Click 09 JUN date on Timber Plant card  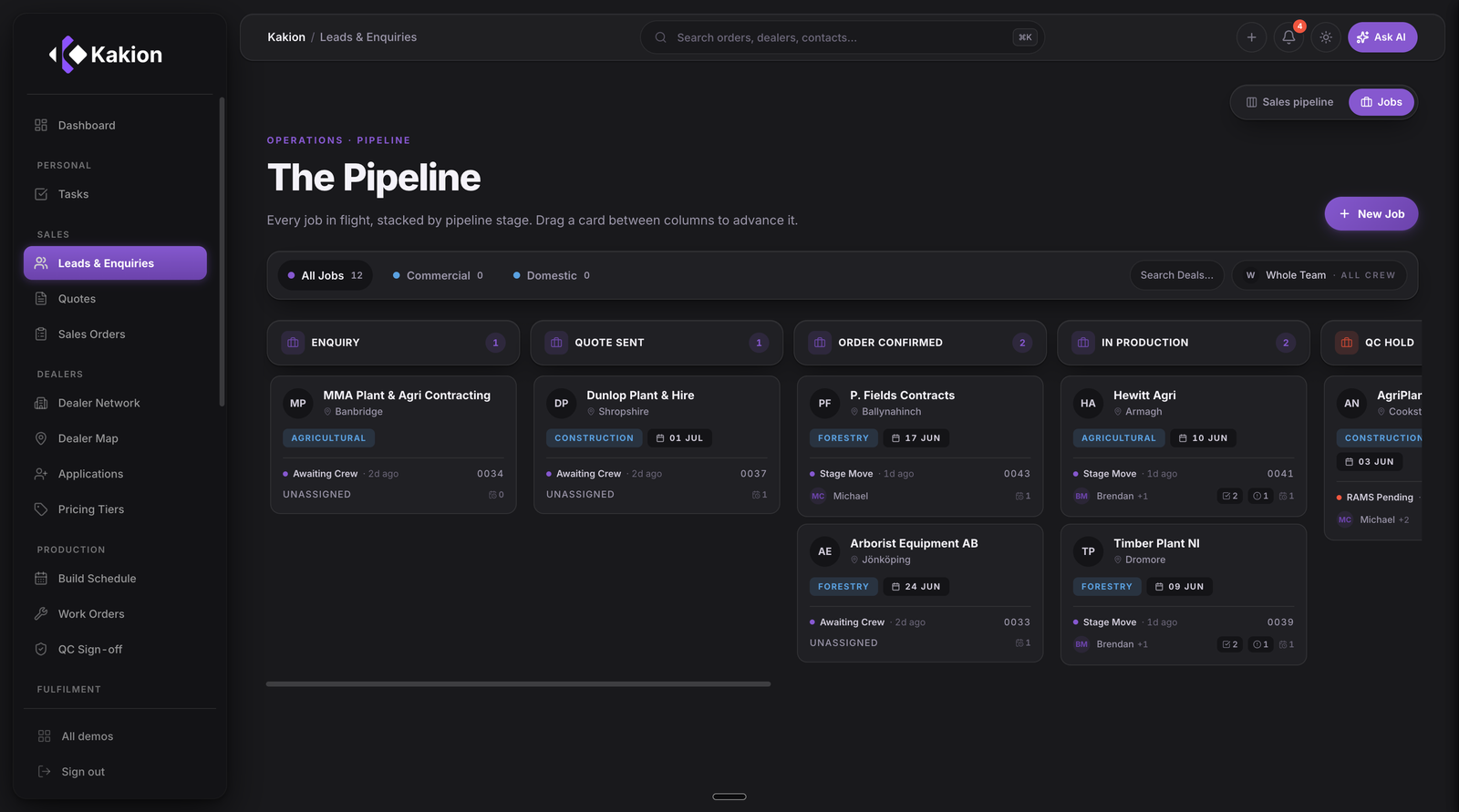(x=1179, y=587)
